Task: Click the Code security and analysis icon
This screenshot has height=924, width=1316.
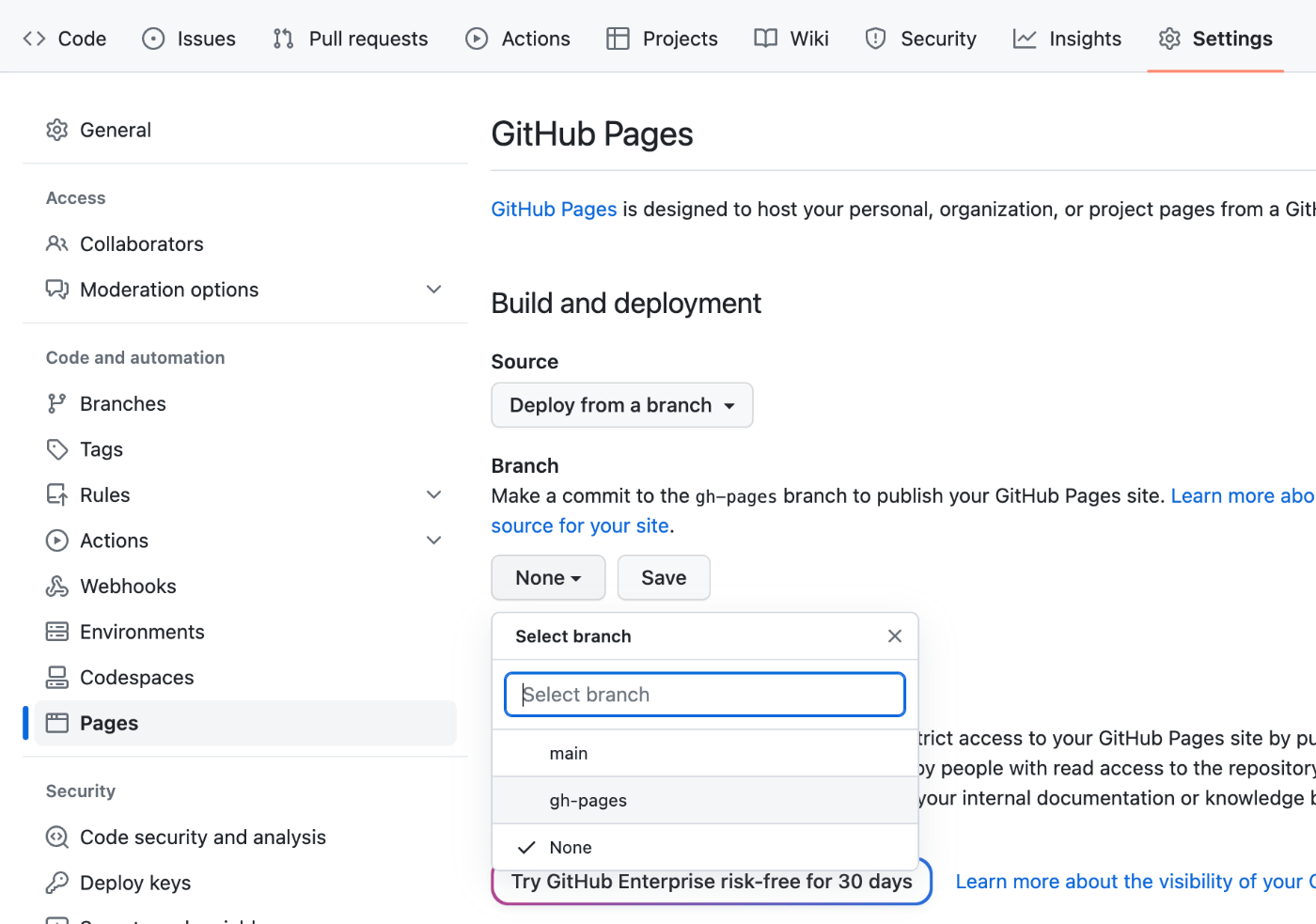Action: click(57, 837)
